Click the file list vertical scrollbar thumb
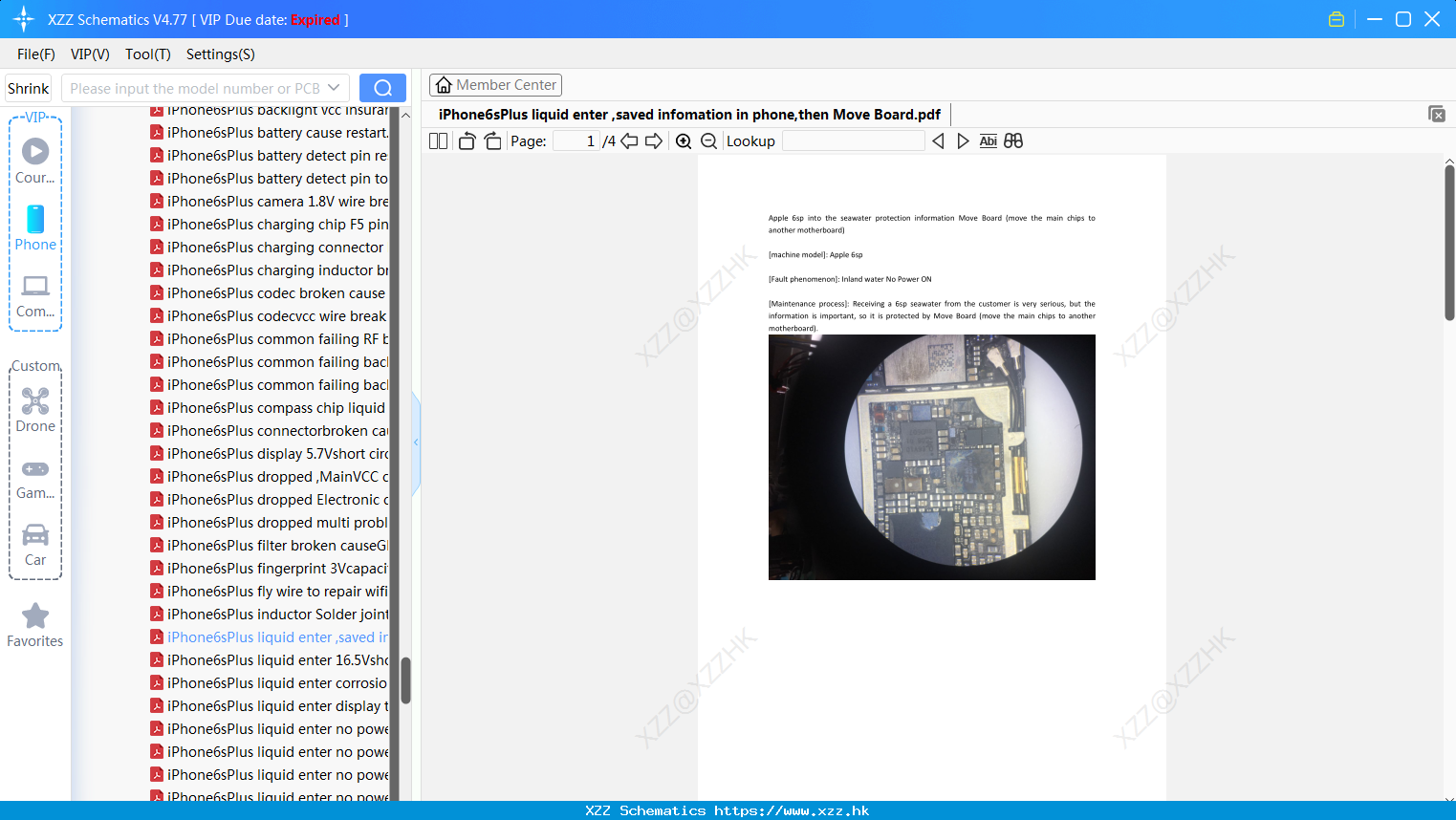This screenshot has width=1456, height=820. point(405,680)
